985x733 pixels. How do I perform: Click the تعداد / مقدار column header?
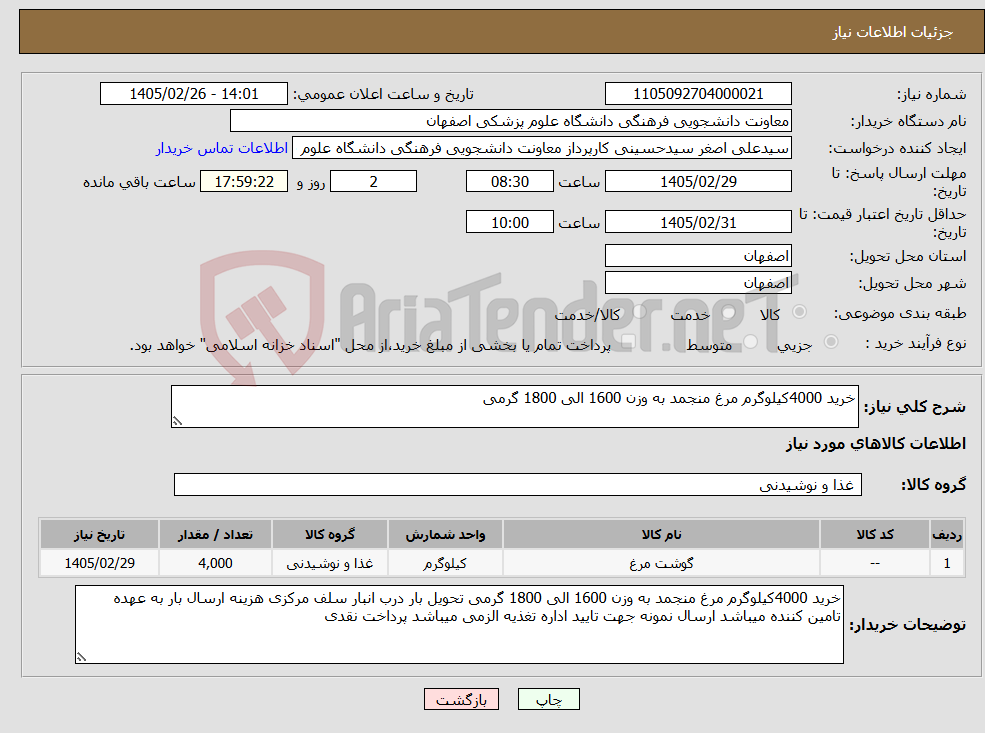[x=215, y=535]
